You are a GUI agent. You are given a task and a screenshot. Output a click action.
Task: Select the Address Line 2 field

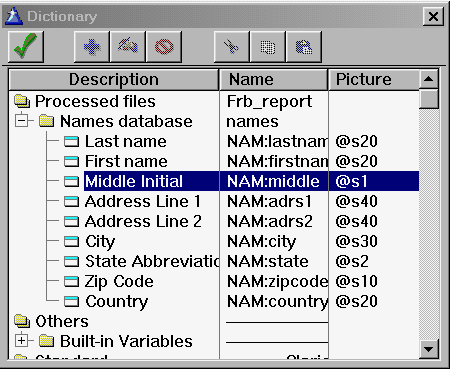[x=143, y=221]
